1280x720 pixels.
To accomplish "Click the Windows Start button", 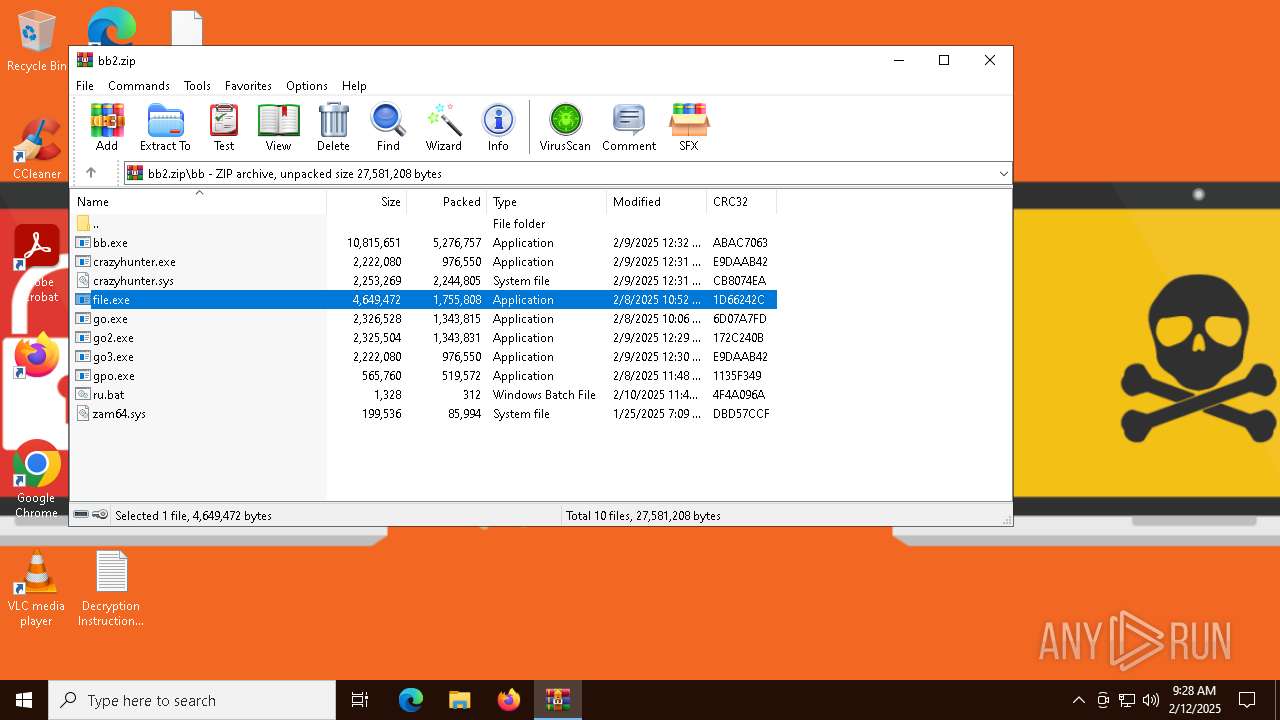I will coord(24,700).
